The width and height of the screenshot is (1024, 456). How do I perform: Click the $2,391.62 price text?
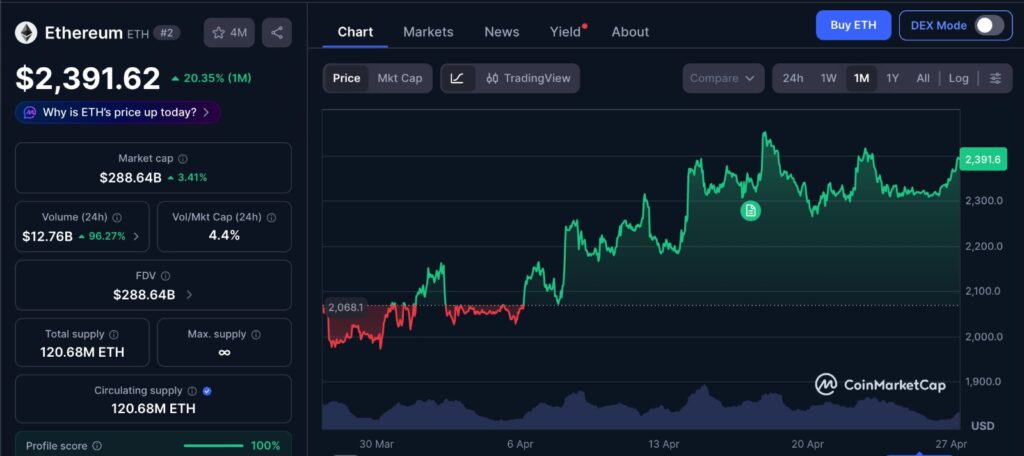(88, 78)
